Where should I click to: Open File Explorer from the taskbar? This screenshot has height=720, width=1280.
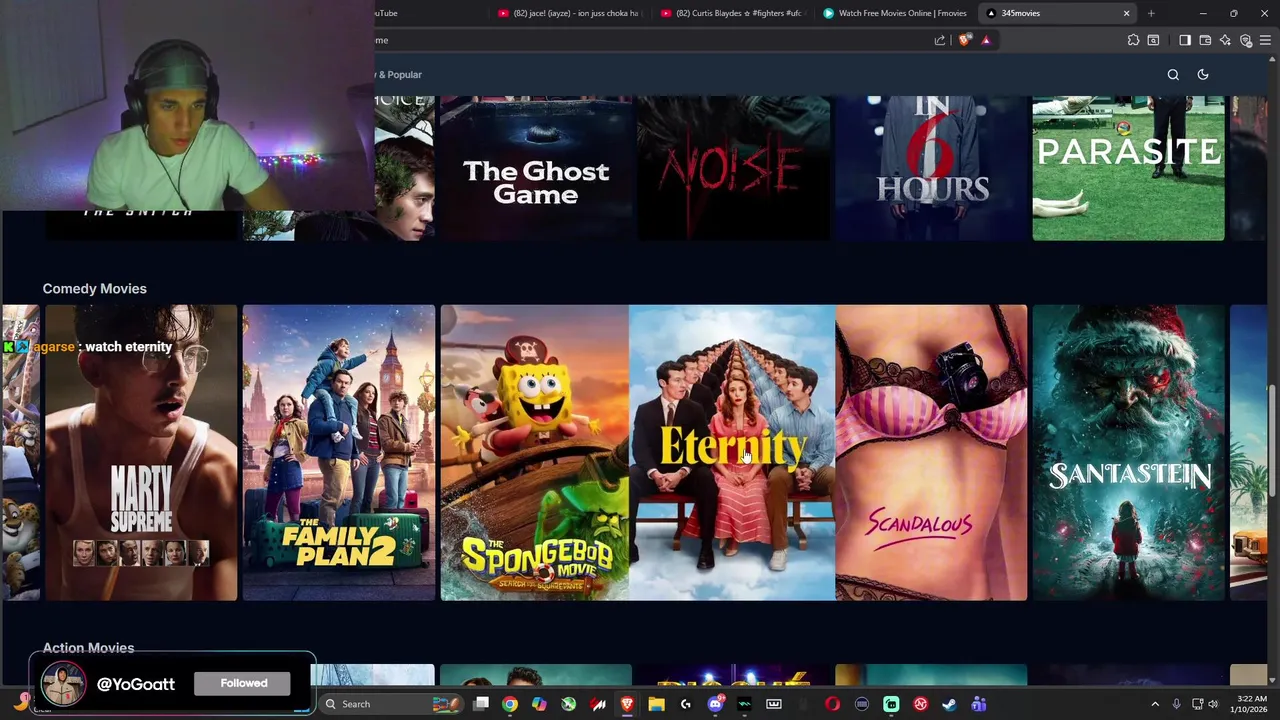(656, 704)
